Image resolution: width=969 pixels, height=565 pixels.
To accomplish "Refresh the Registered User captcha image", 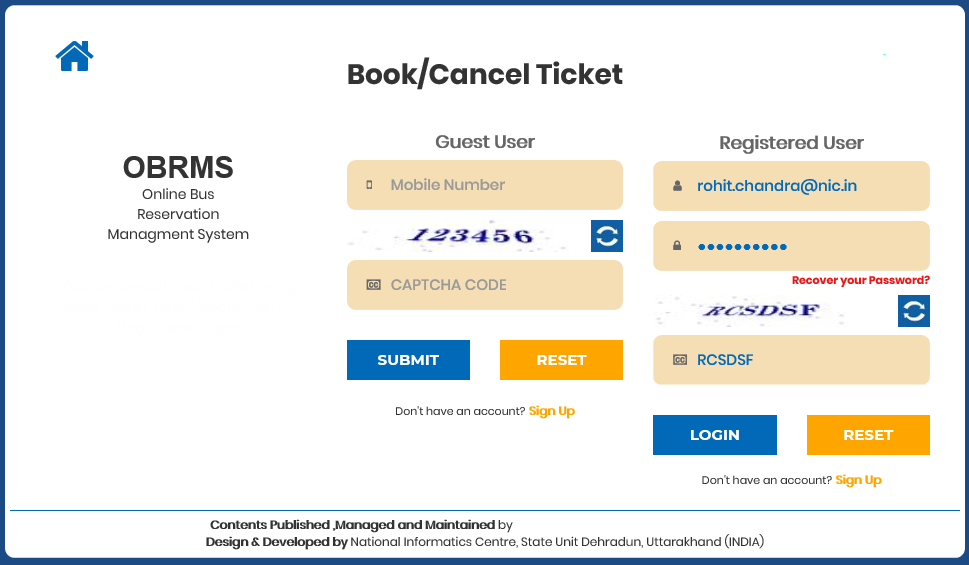I will tap(913, 311).
